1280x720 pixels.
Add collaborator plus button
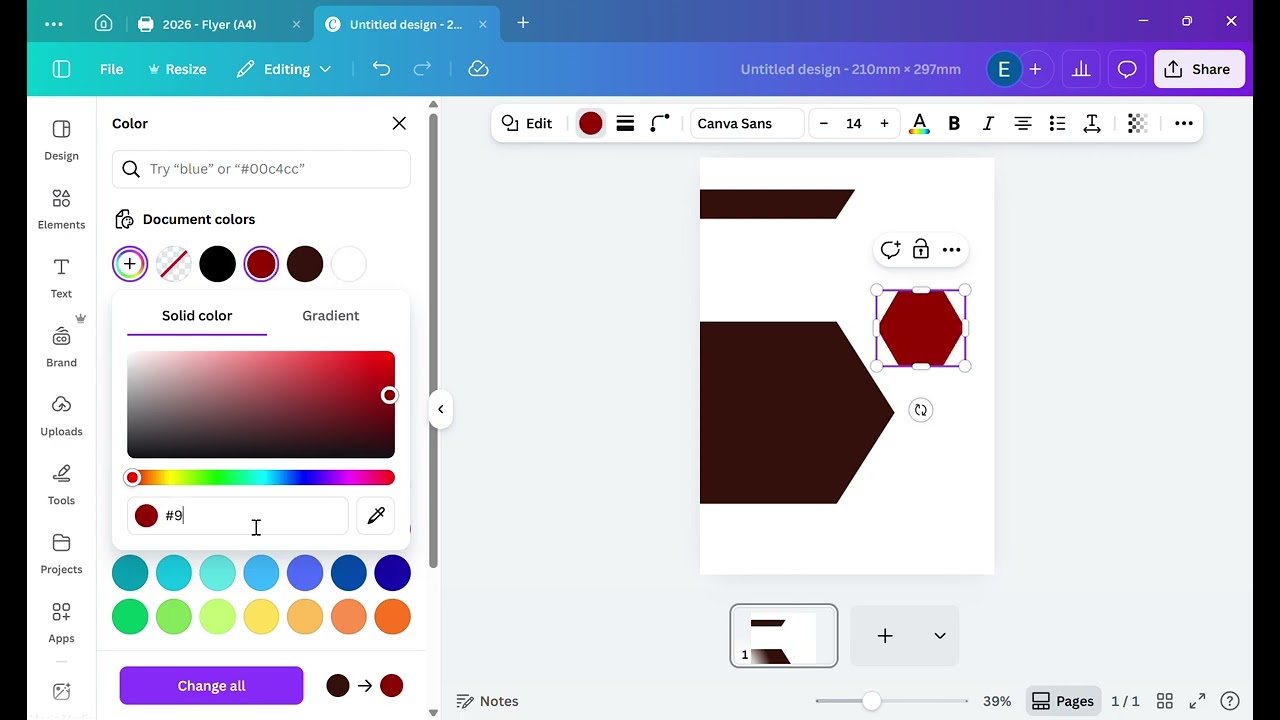(x=1035, y=69)
